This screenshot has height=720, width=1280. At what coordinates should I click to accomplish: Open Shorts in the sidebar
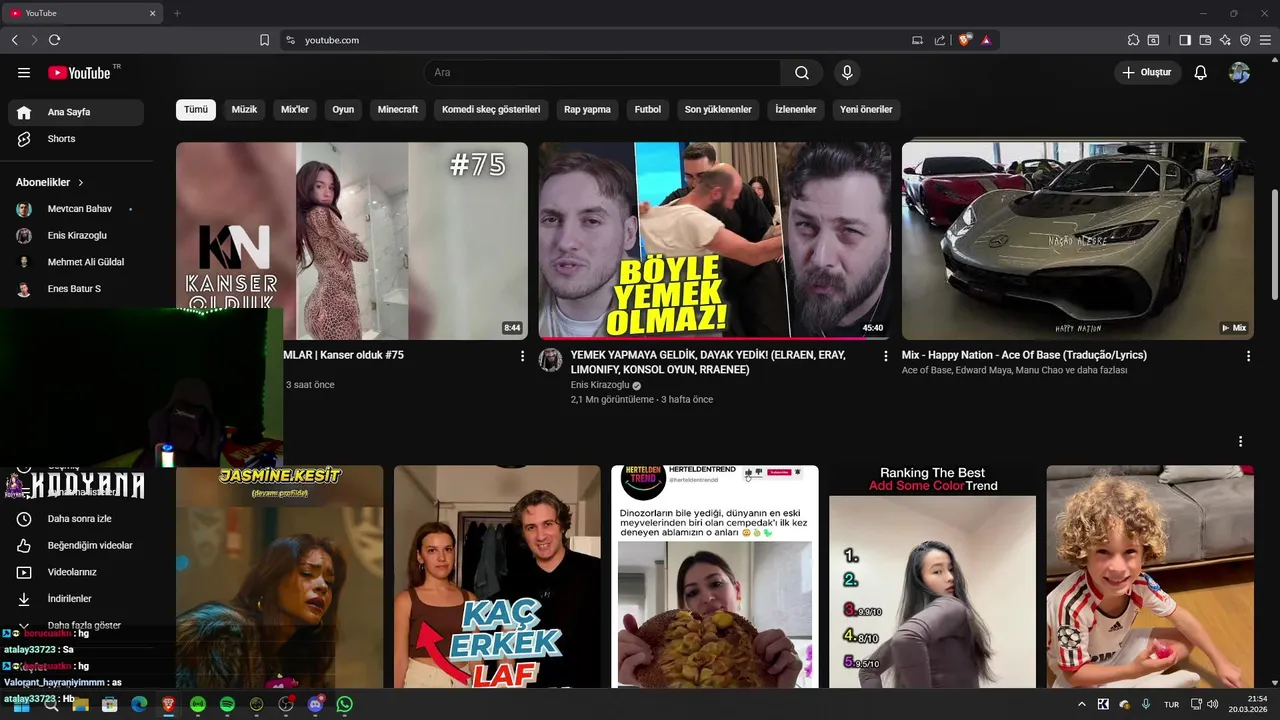(76, 139)
